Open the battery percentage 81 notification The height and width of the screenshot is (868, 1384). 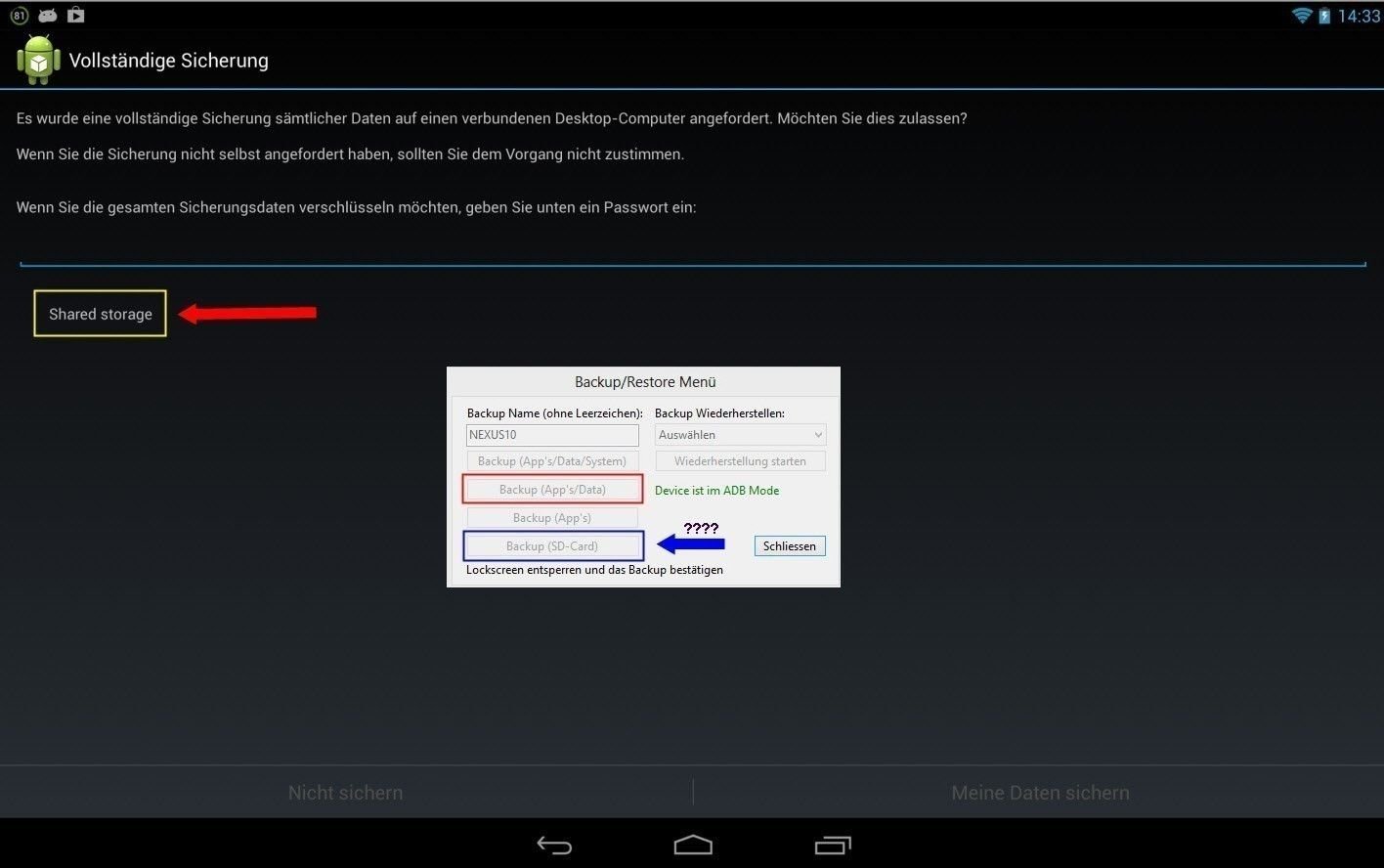tap(19, 16)
